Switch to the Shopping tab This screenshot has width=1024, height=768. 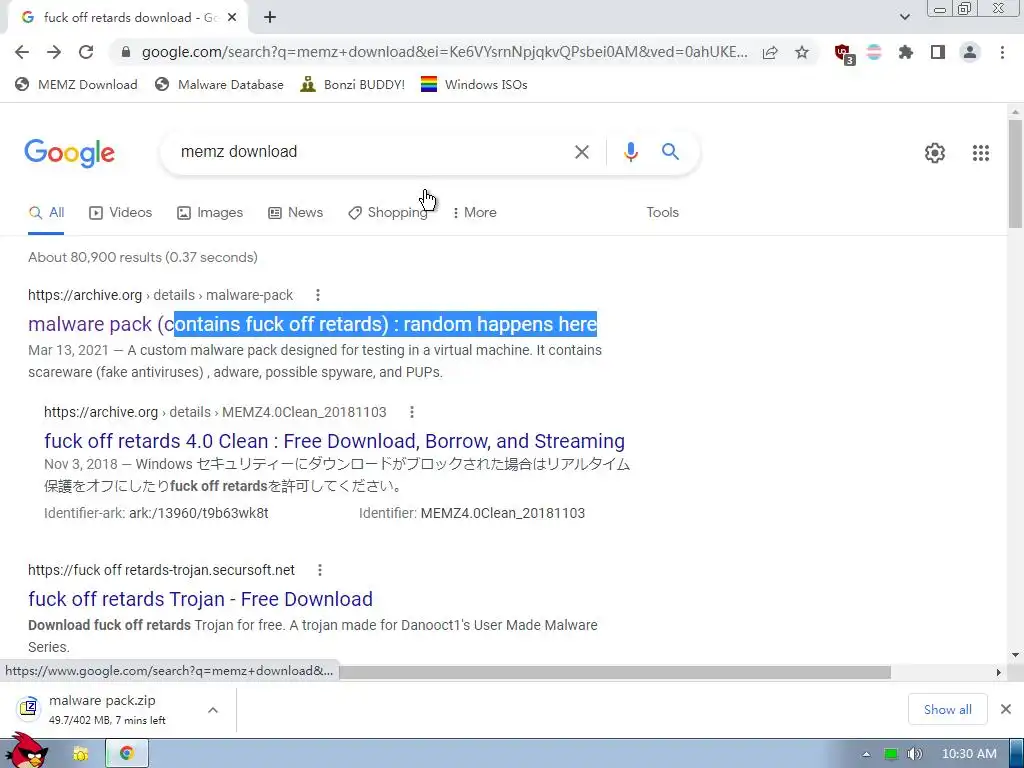tap(388, 212)
